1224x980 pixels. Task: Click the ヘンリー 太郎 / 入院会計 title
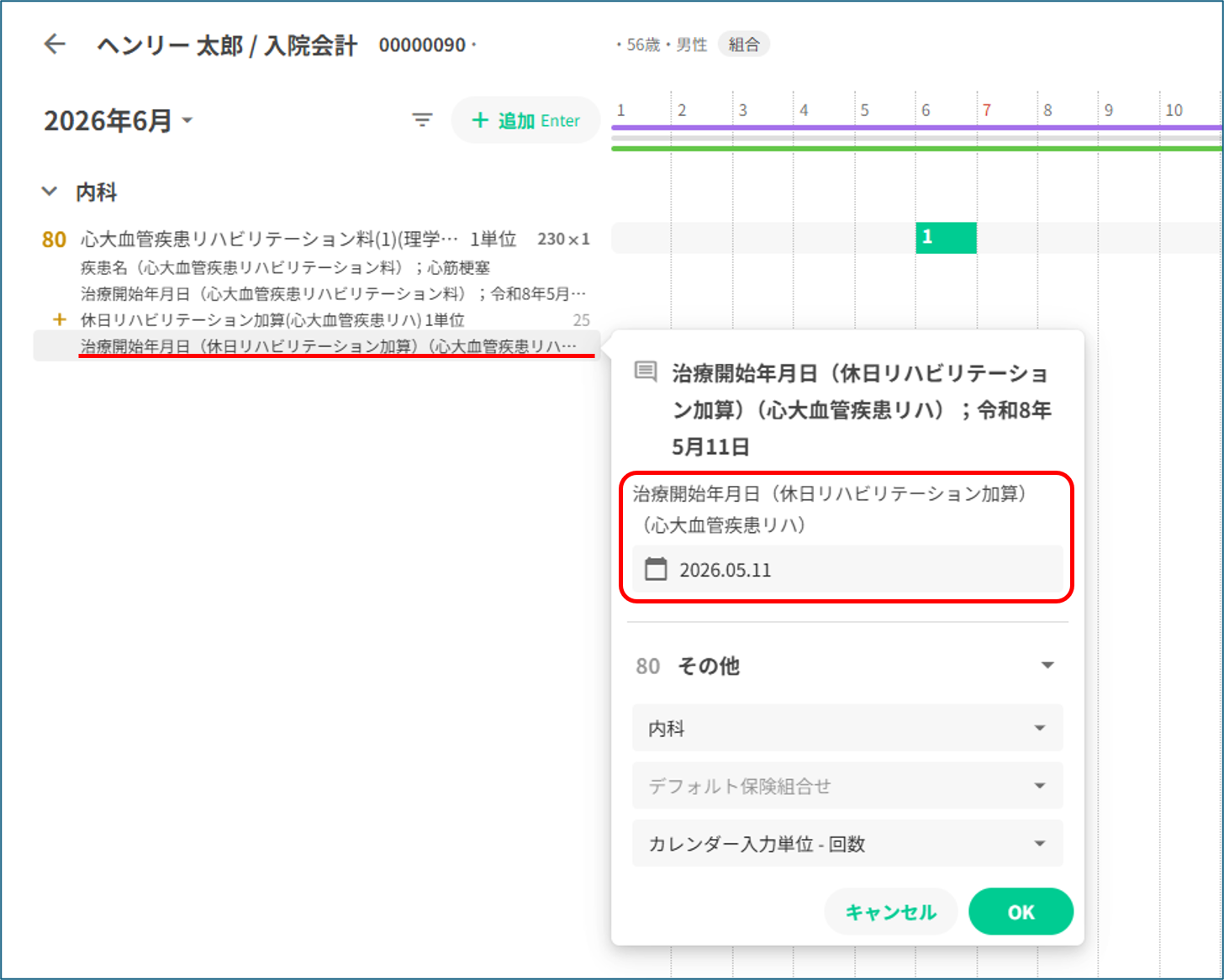point(227,45)
